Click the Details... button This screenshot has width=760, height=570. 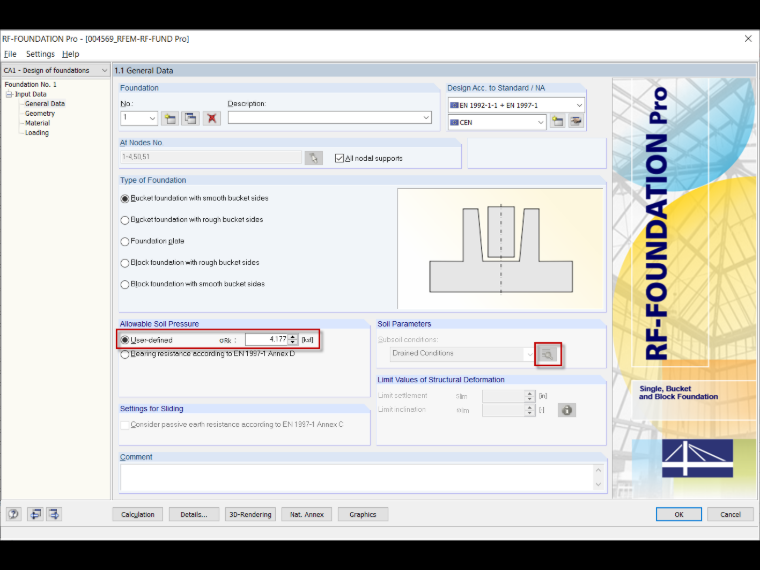(194, 514)
